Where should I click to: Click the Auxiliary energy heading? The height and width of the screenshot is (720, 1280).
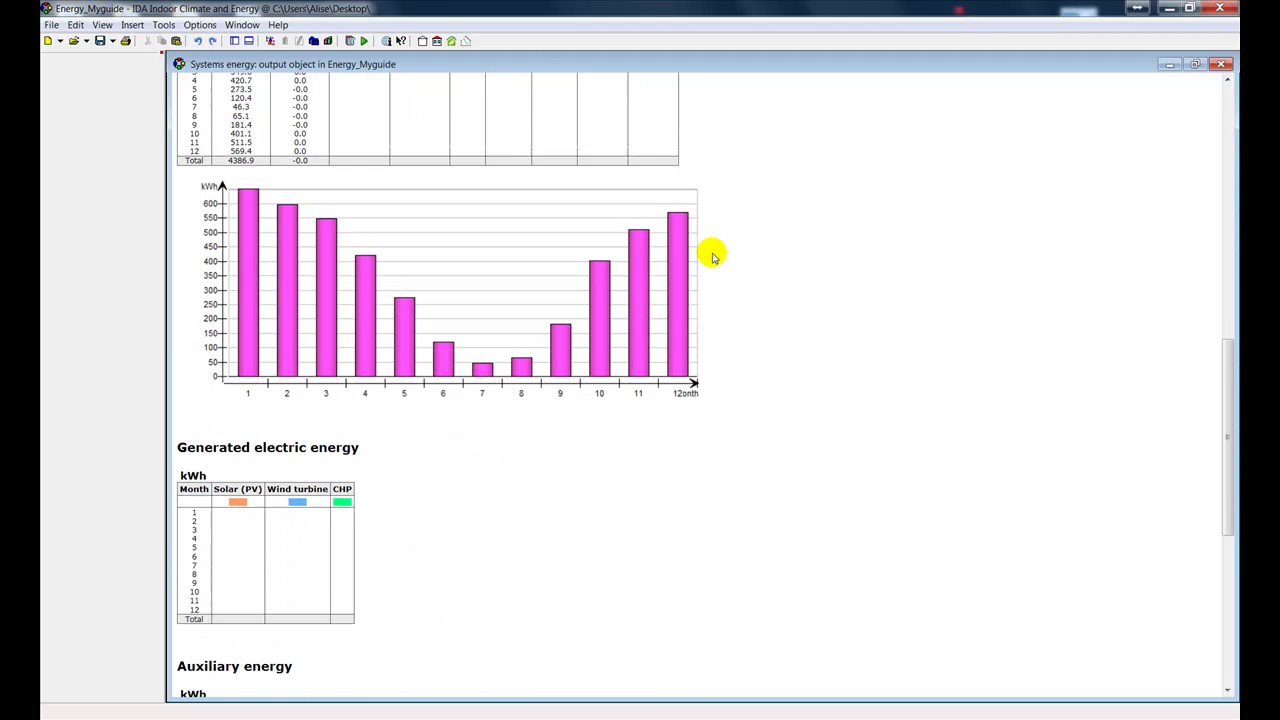[234, 666]
